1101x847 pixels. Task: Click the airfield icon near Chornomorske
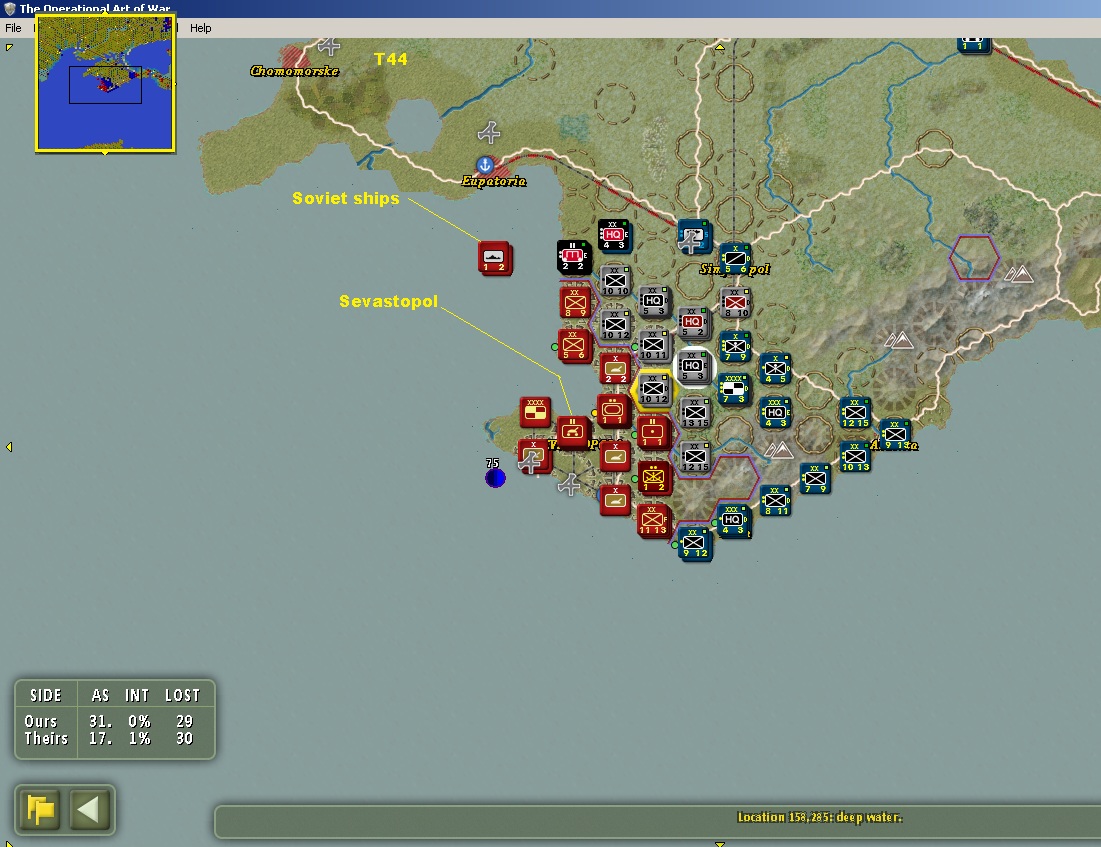click(329, 46)
